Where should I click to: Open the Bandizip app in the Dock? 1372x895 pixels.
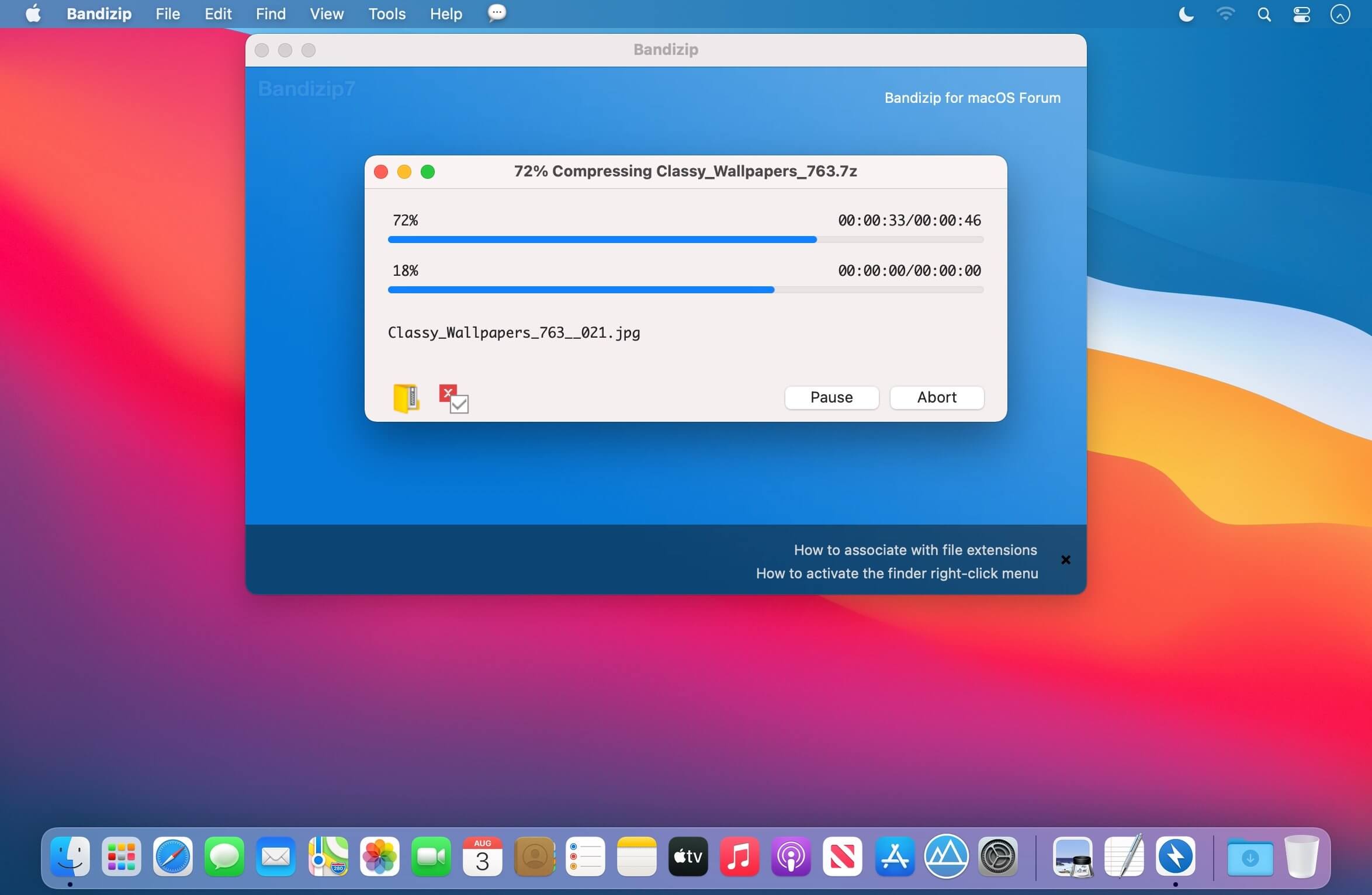pos(1175,856)
